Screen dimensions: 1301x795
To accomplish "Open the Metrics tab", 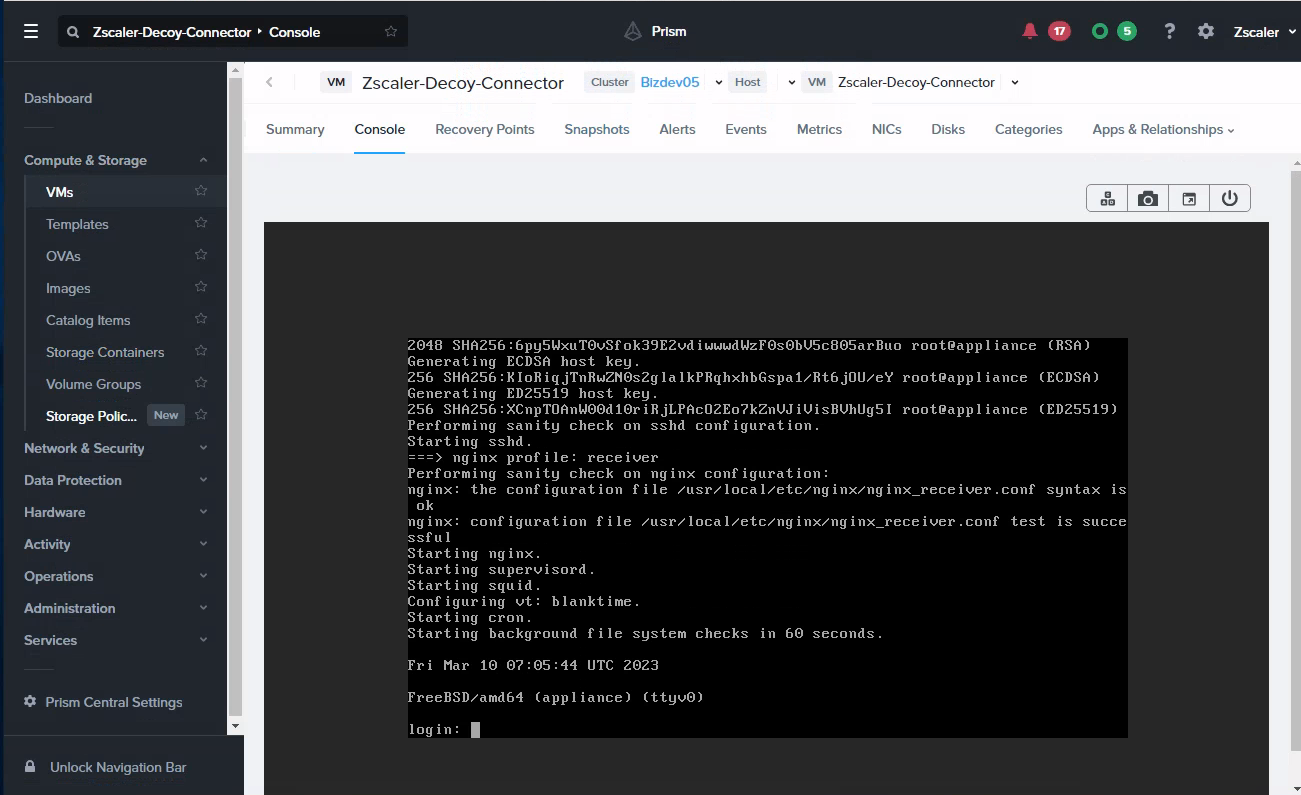I will click(x=819, y=129).
